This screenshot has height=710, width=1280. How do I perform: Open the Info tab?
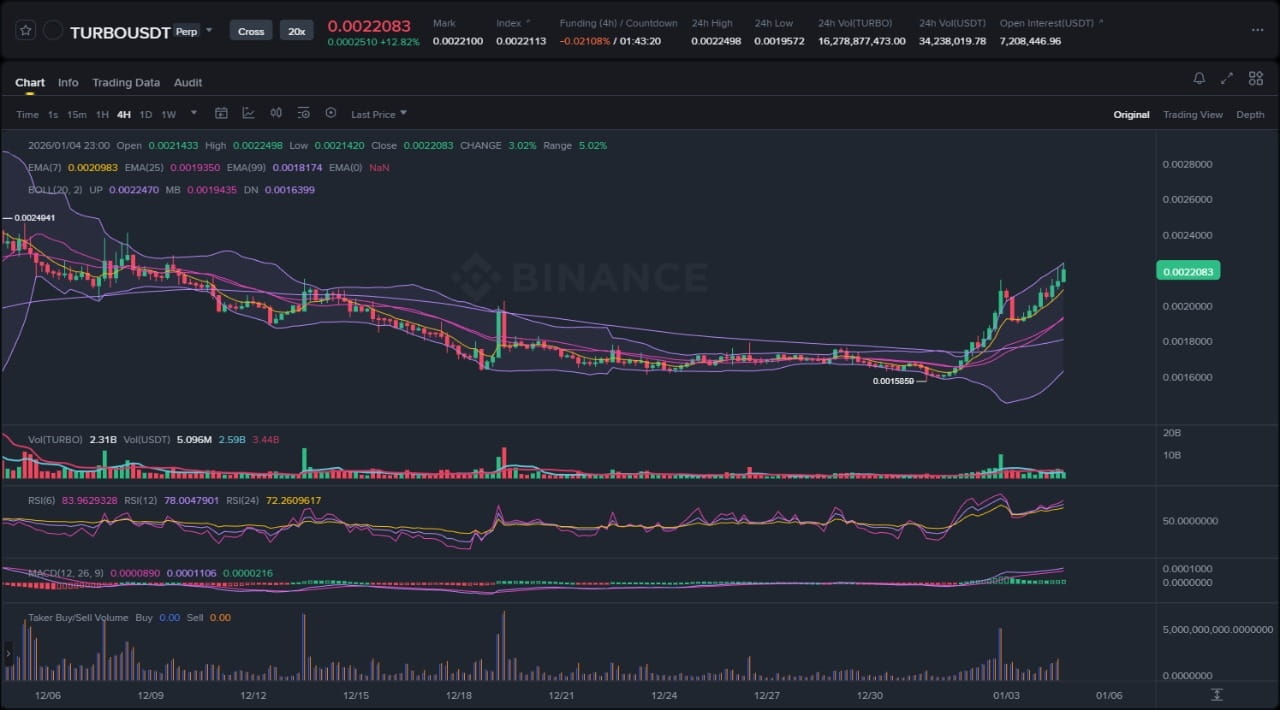point(68,82)
